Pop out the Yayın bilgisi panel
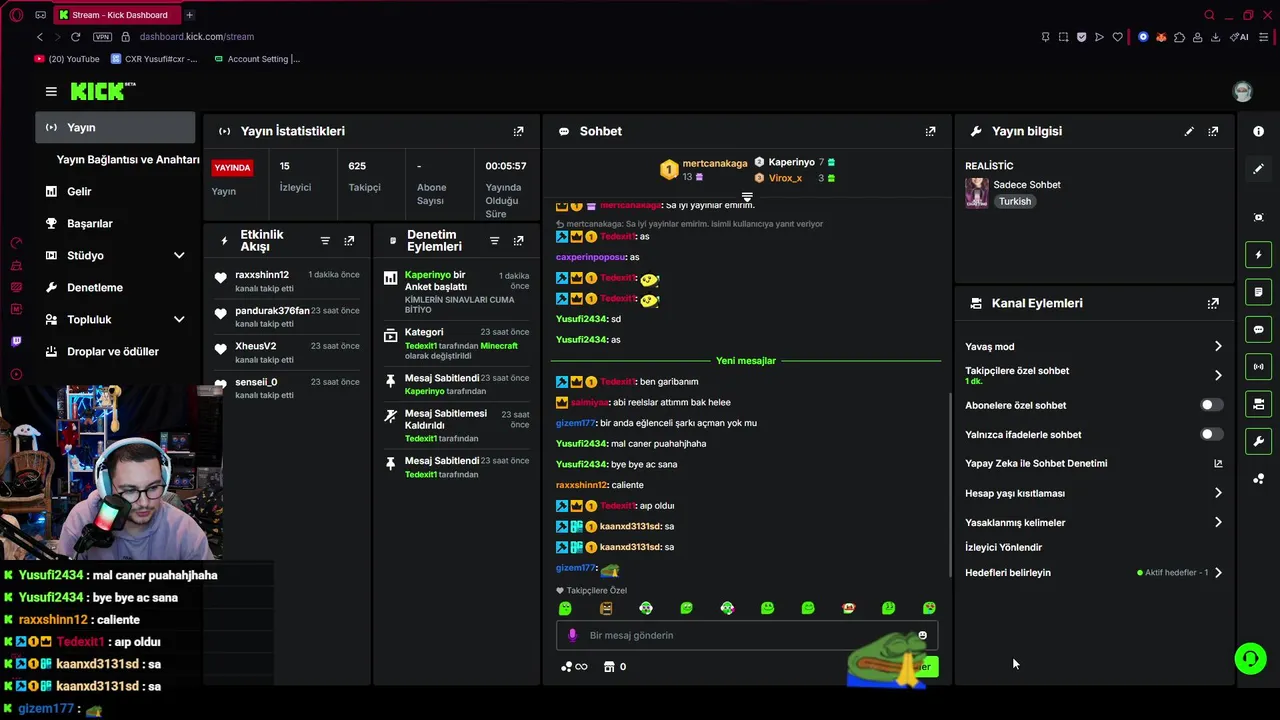The width and height of the screenshot is (1280, 720). [x=1213, y=131]
